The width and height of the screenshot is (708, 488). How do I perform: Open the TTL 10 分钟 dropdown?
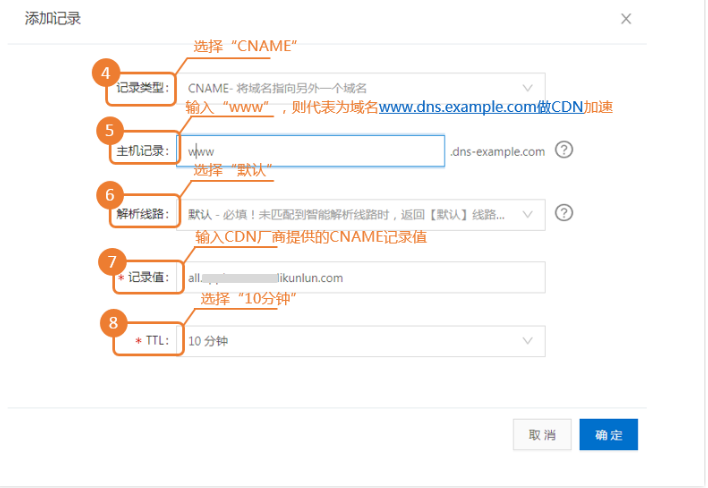[360, 341]
